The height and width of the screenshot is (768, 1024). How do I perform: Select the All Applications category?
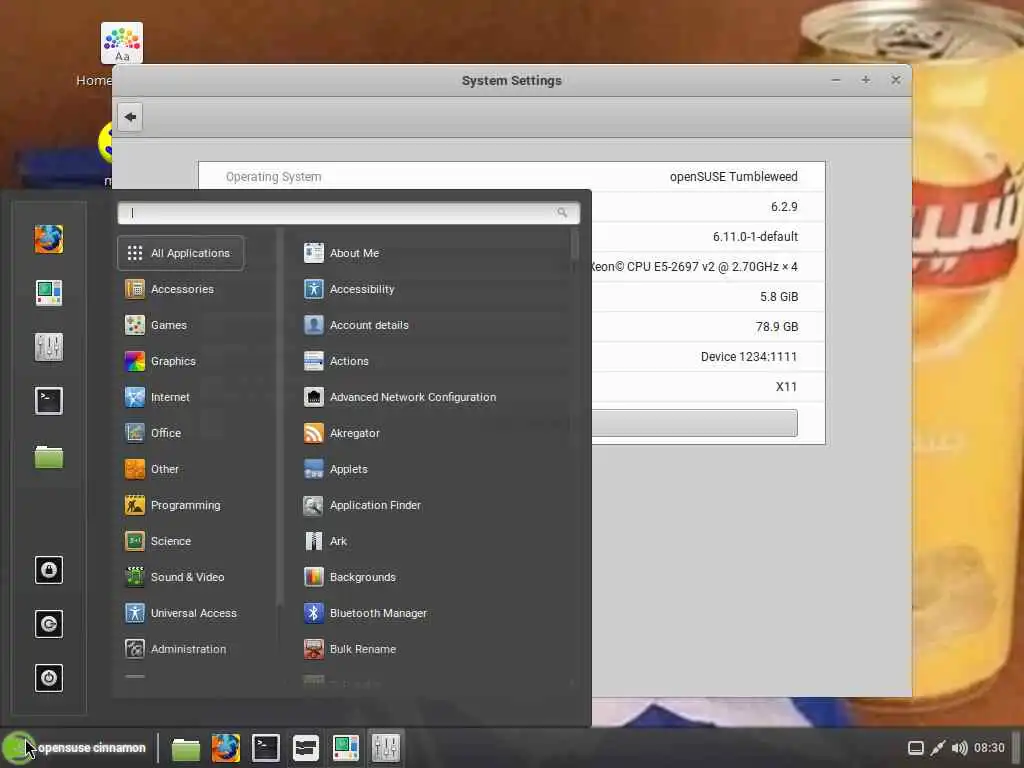click(181, 253)
